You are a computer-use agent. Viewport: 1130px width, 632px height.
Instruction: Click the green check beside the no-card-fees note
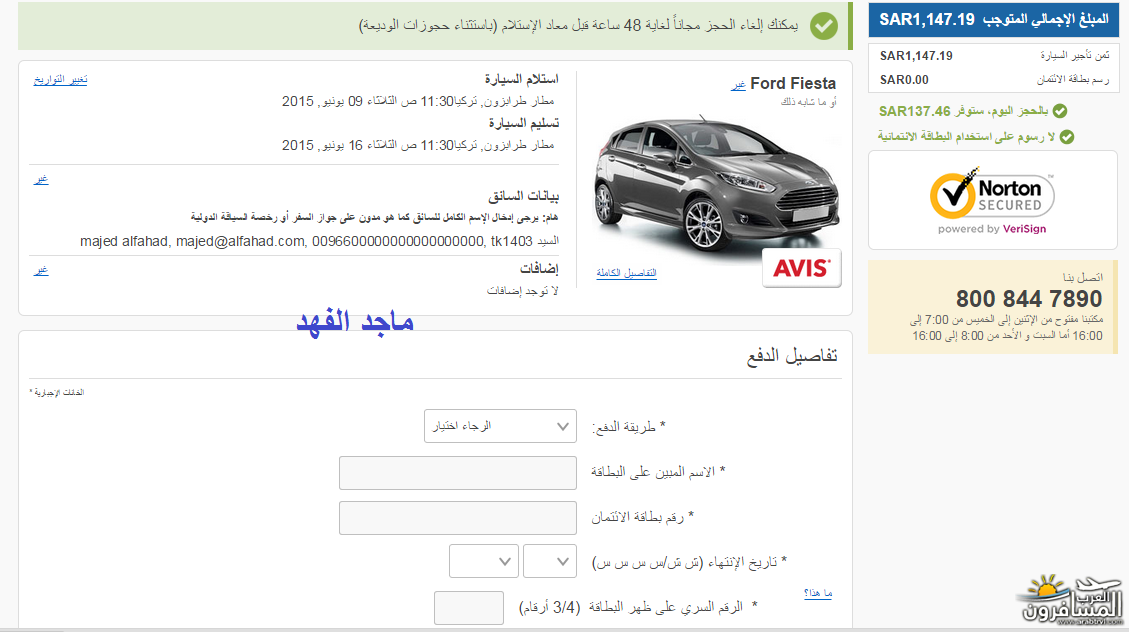[x=1067, y=137]
